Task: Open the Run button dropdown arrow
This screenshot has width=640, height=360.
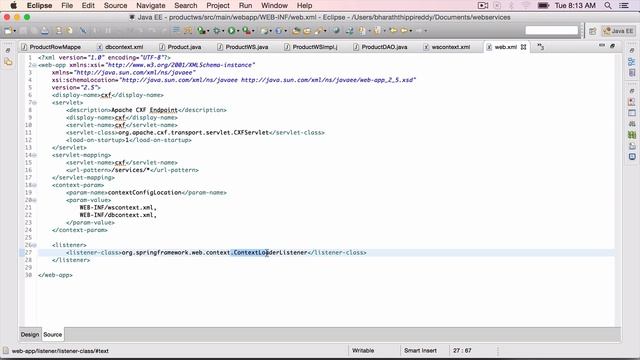Action: 238,31
